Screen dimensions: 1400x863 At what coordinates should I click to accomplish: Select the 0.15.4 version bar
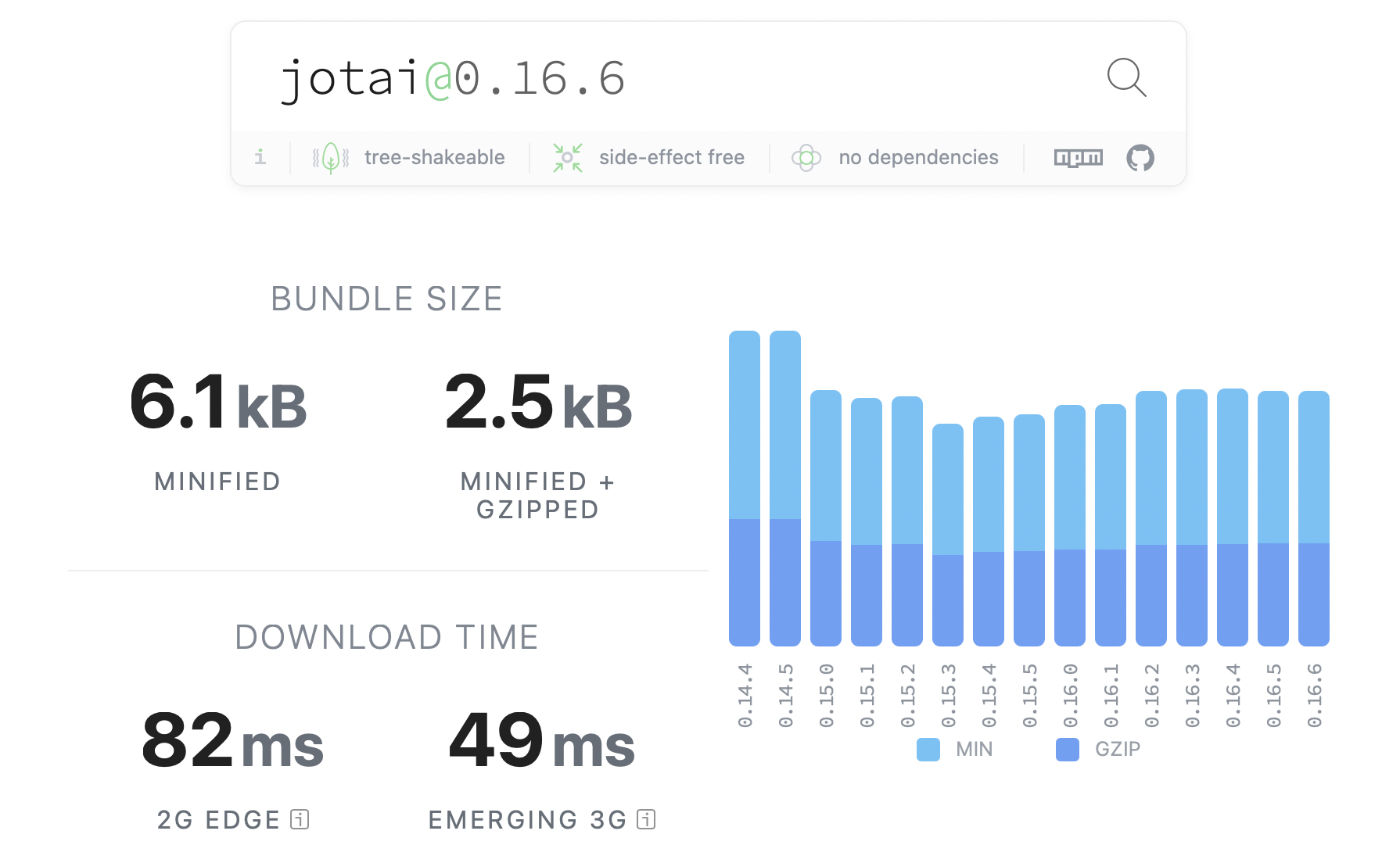pyautogui.click(x=988, y=531)
